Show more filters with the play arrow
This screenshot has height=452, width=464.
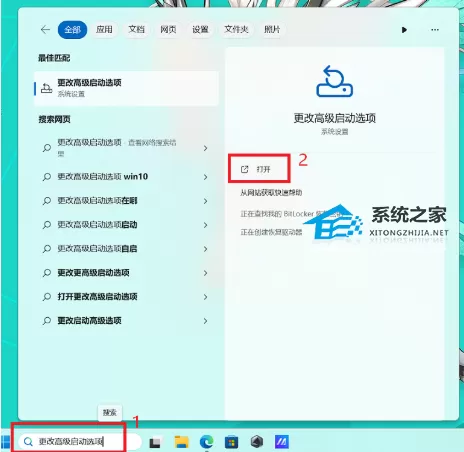point(404,30)
